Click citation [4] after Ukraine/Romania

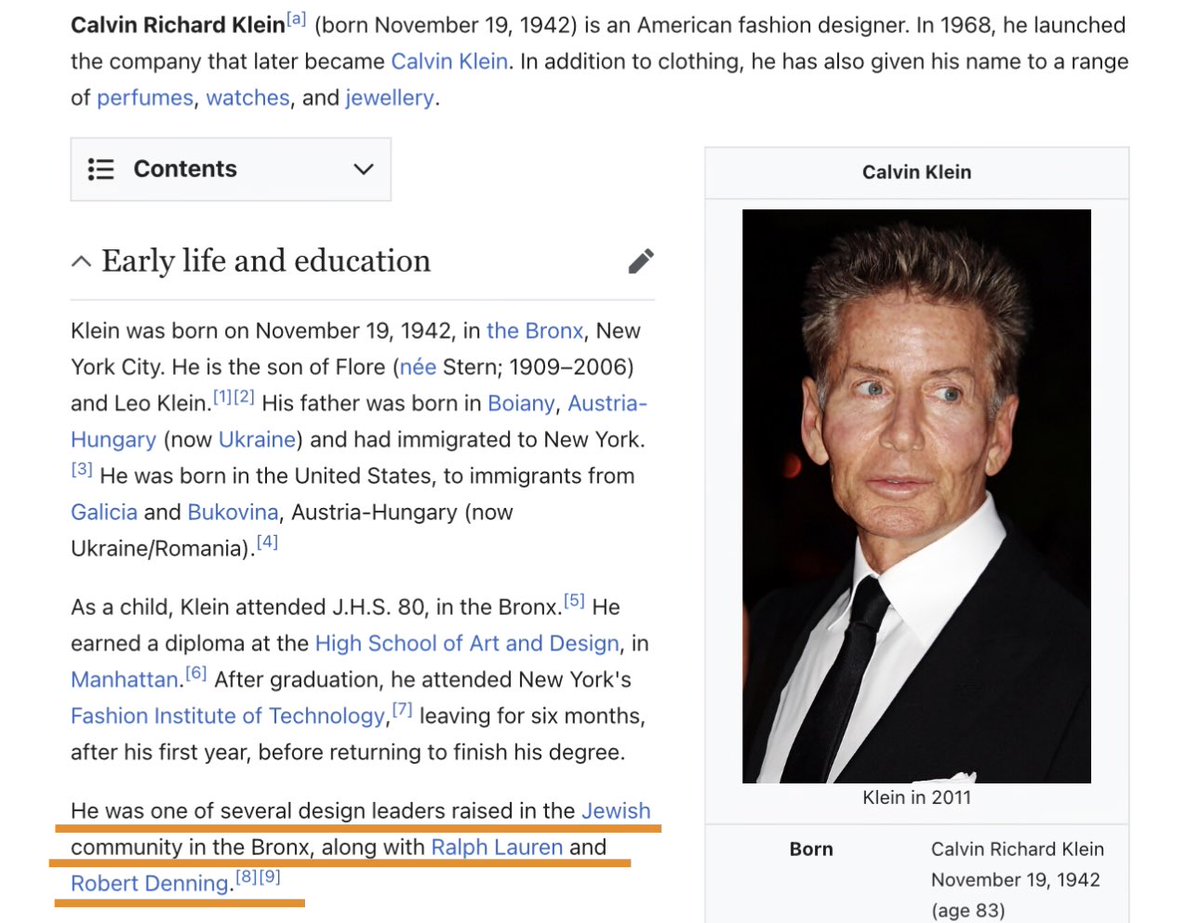[x=267, y=543]
